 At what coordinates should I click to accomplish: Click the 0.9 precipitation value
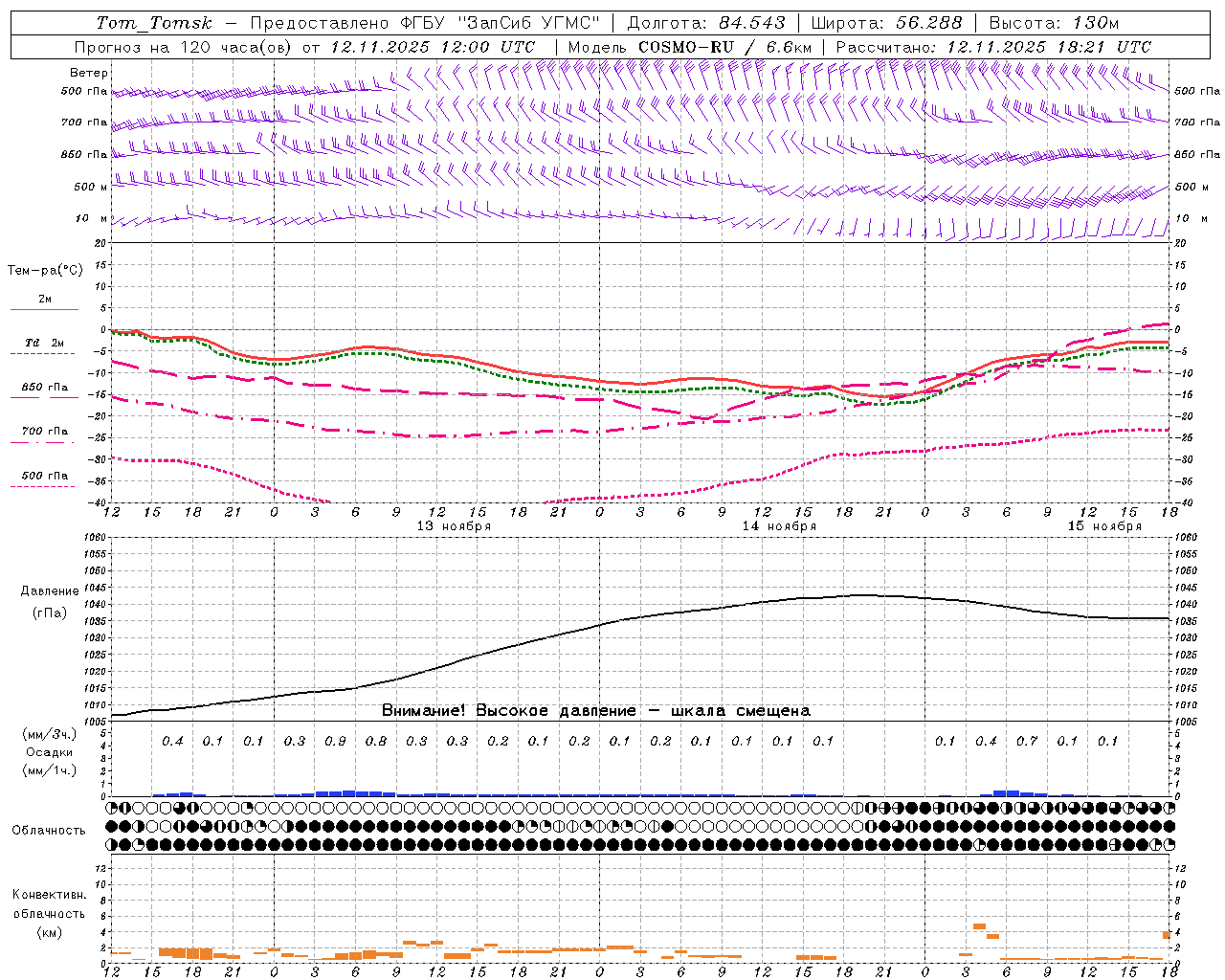point(335,741)
